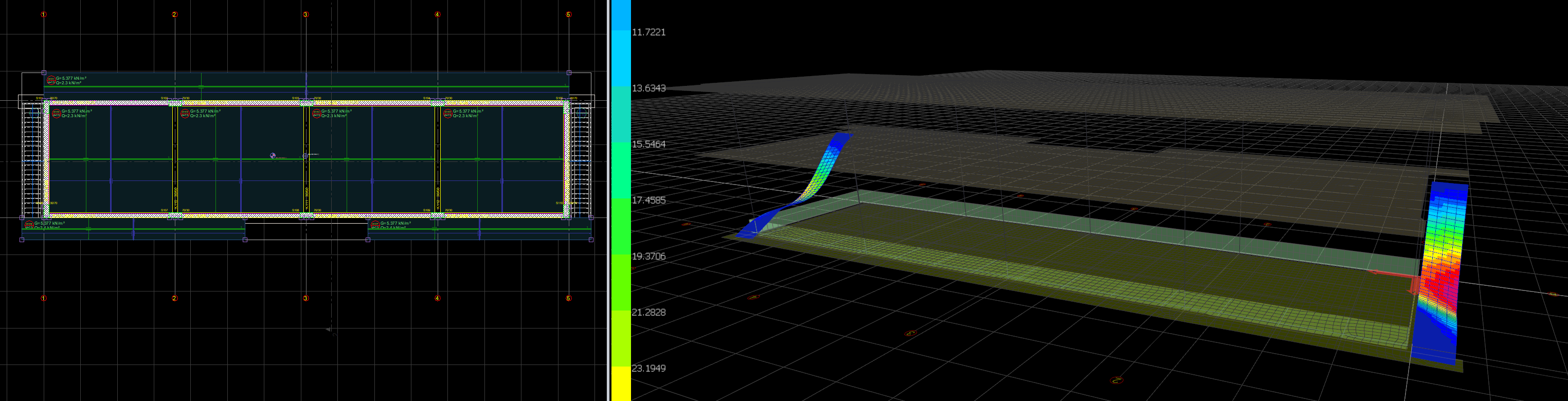
Task: Select the 19.3706 legend value
Action: click(x=648, y=256)
